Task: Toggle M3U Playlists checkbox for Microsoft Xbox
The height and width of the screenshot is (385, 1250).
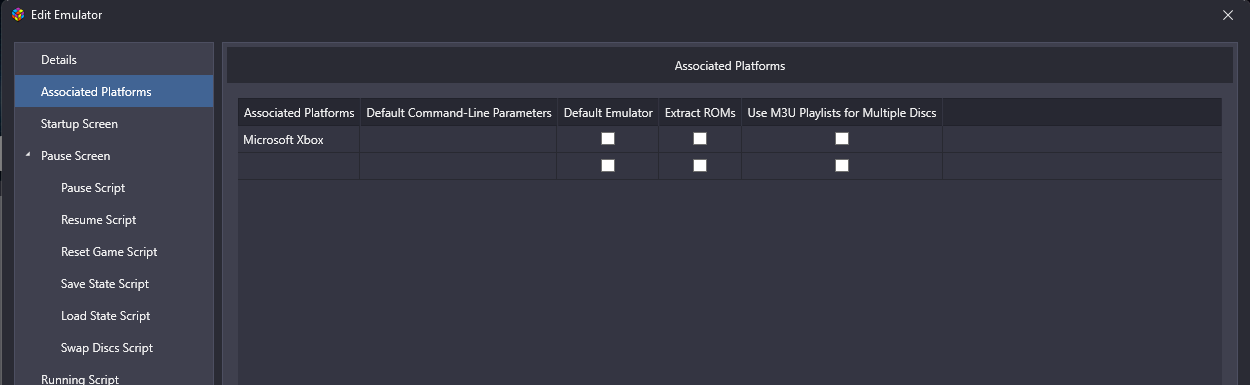Action: [842, 139]
